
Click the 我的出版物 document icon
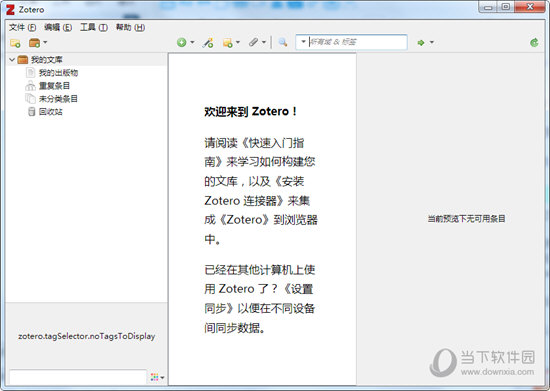pos(31,73)
